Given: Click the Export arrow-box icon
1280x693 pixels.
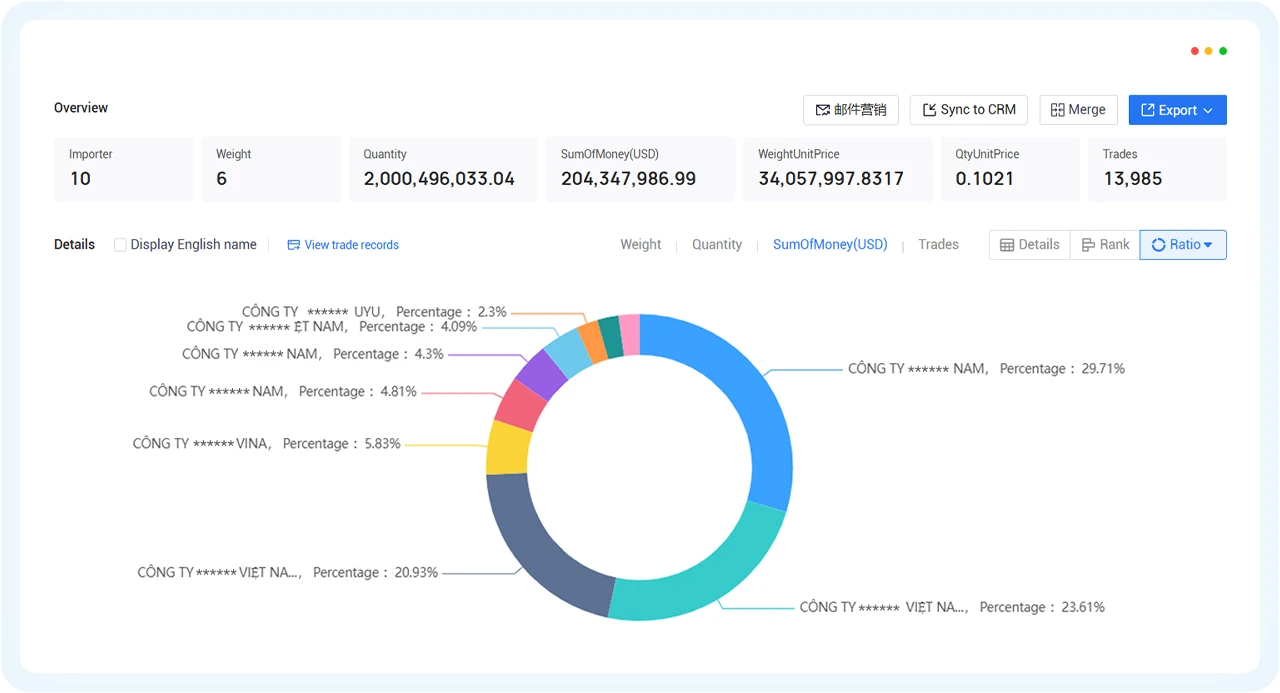Looking at the screenshot, I should click(1148, 110).
